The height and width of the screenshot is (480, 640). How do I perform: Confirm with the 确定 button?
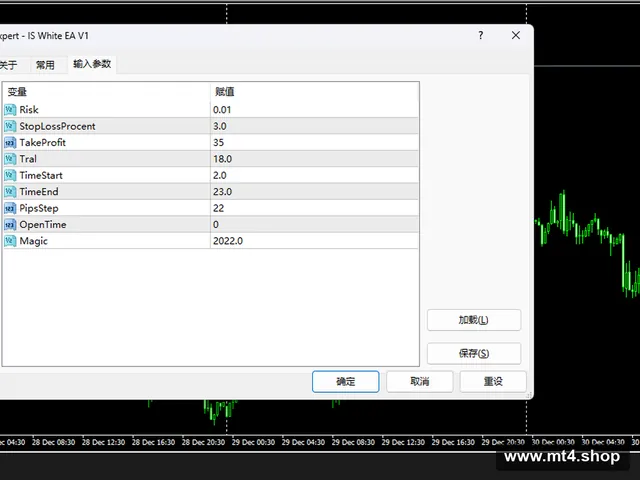[x=346, y=382]
